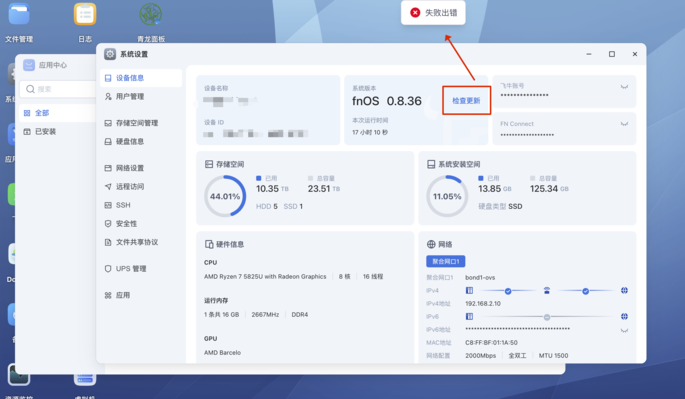685x399 pixels.
Task: Reveal the hidden 飞牛账号 value
Action: pos(624,87)
